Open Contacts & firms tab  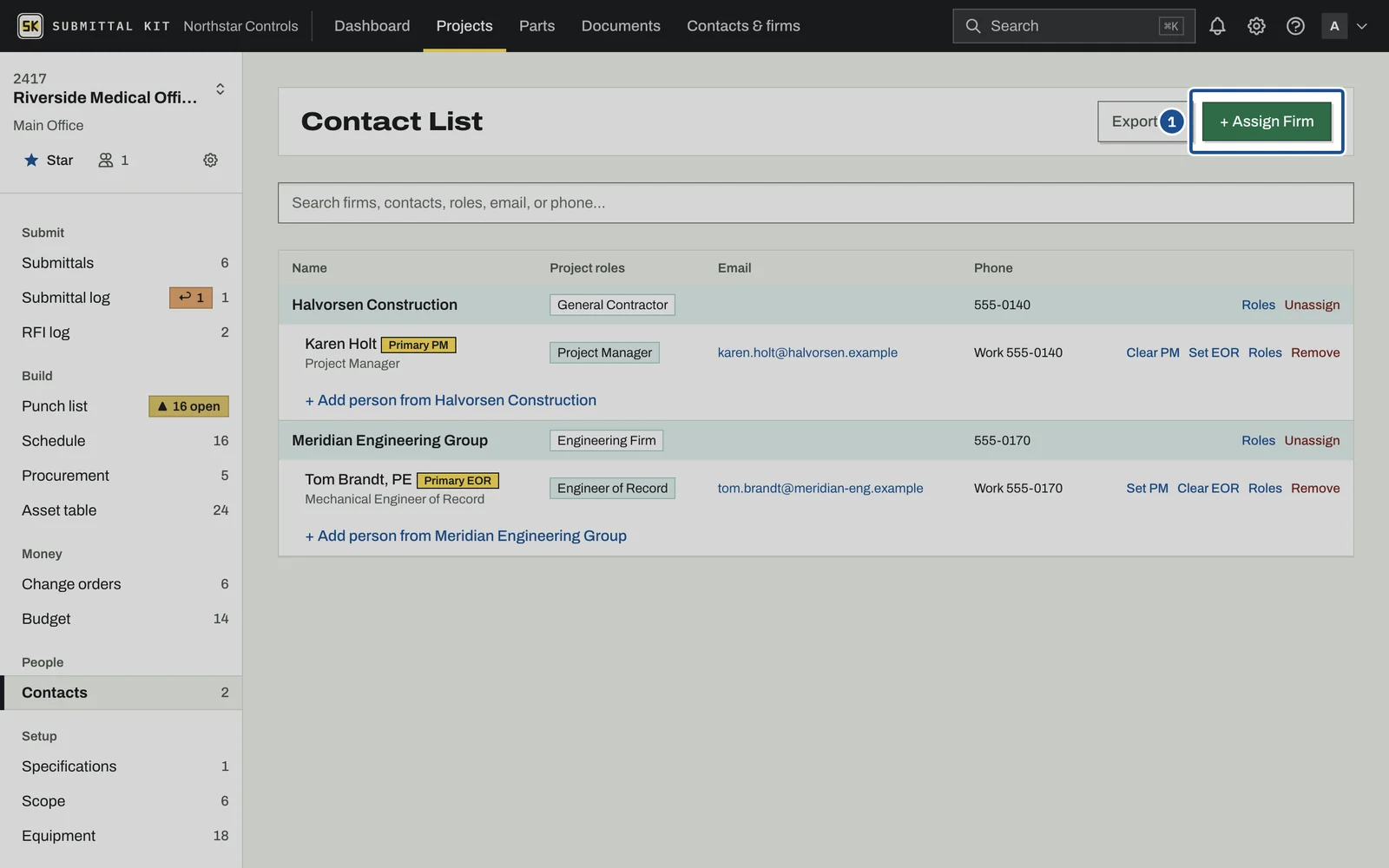point(743,26)
